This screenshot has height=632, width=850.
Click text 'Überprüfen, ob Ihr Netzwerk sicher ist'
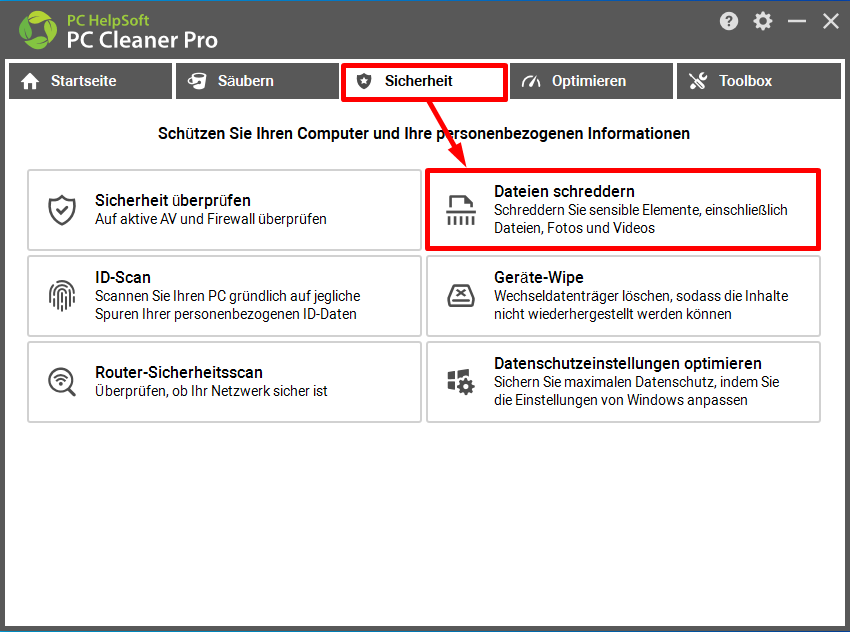pyautogui.click(x=211, y=391)
